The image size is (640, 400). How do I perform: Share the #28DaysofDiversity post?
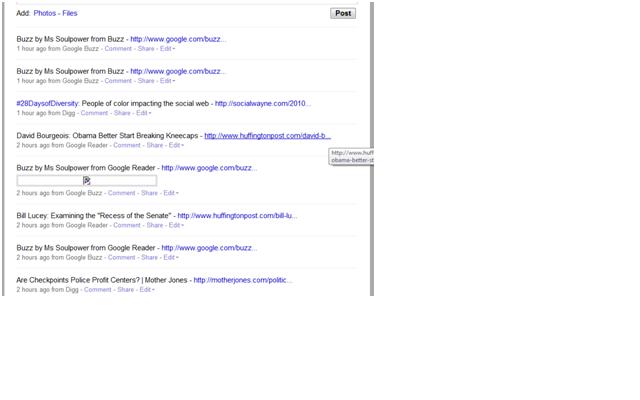[121, 113]
